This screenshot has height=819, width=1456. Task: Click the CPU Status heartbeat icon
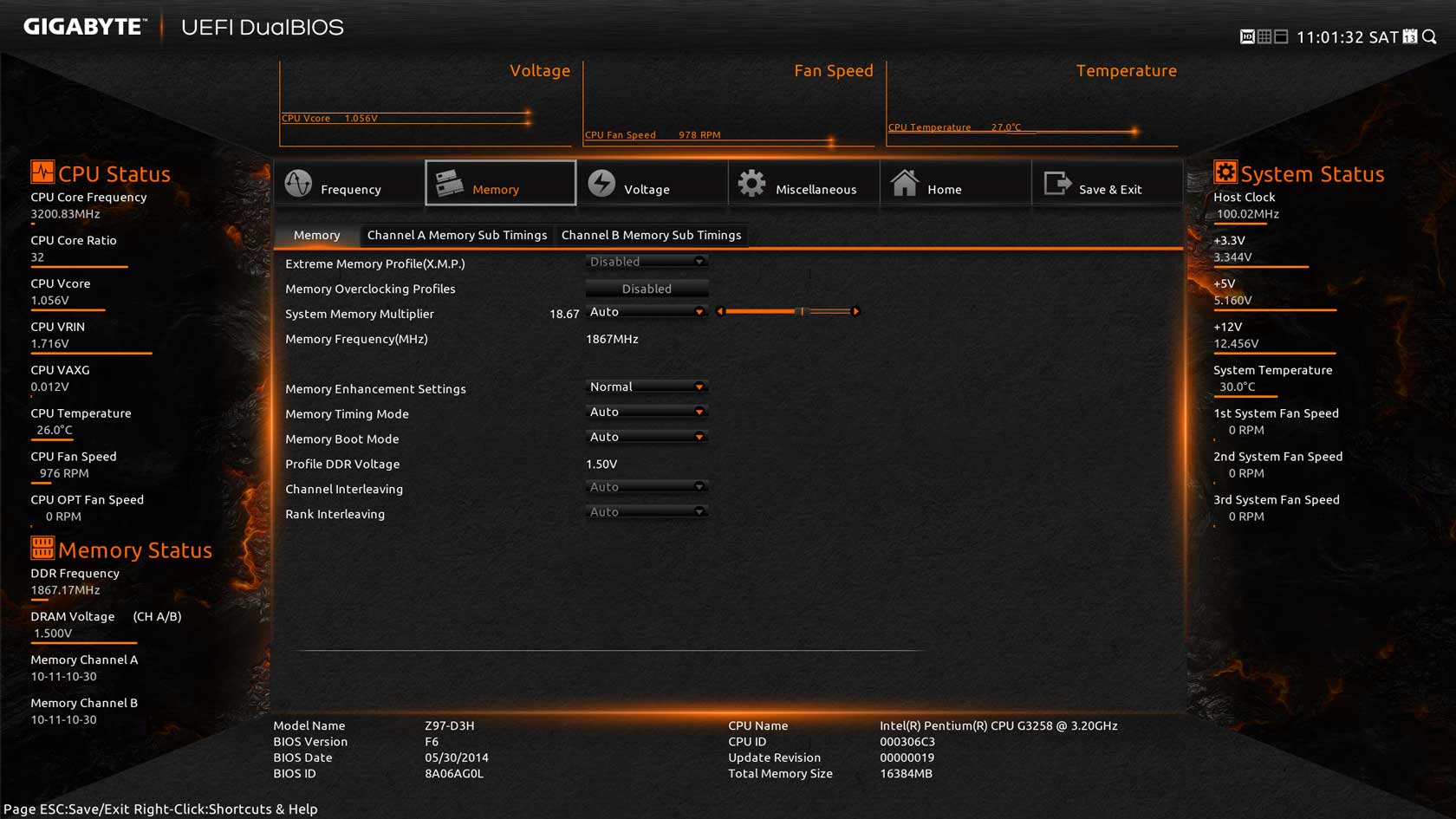pos(42,172)
